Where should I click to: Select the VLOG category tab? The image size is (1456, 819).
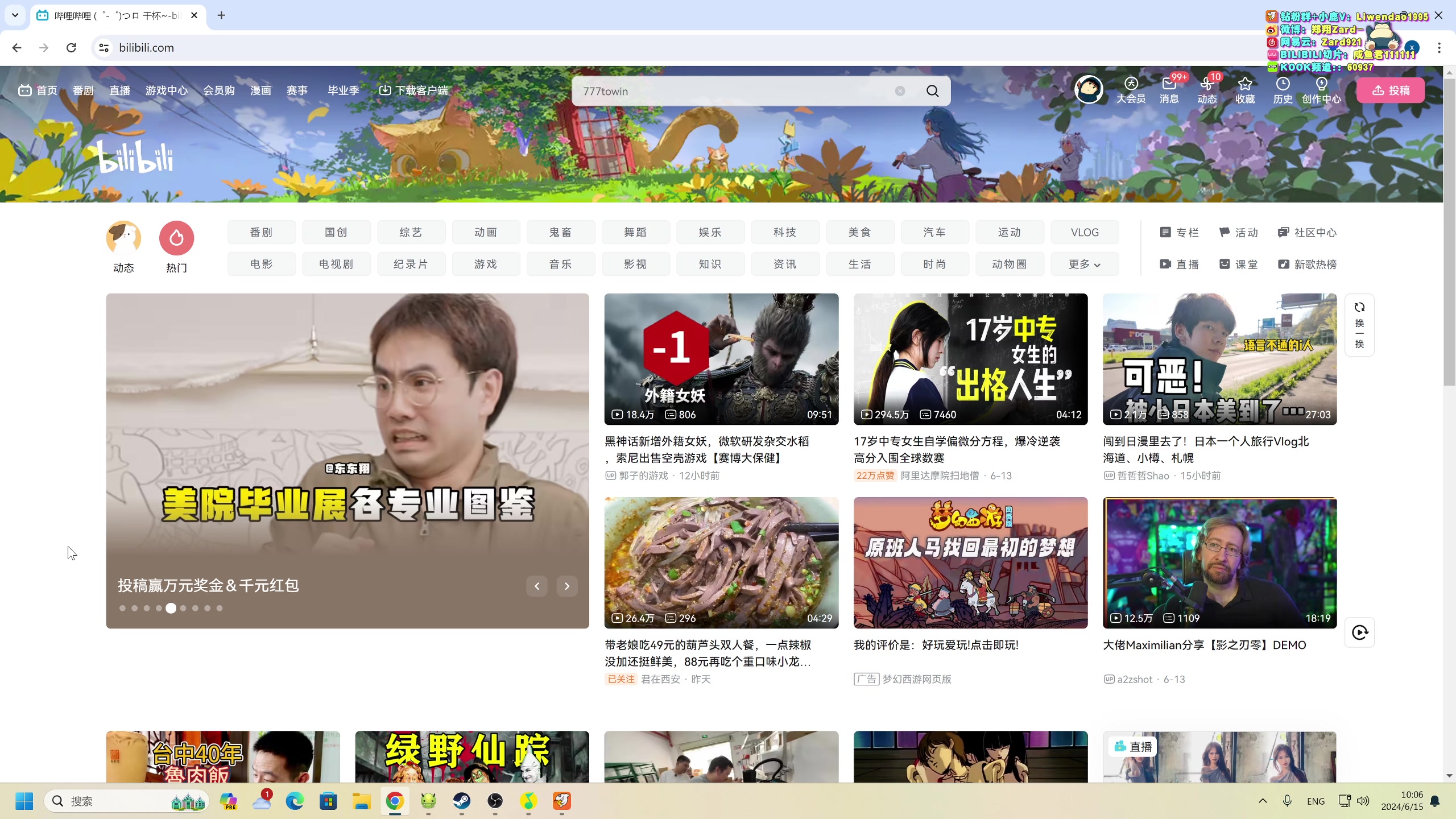pos(1085,232)
